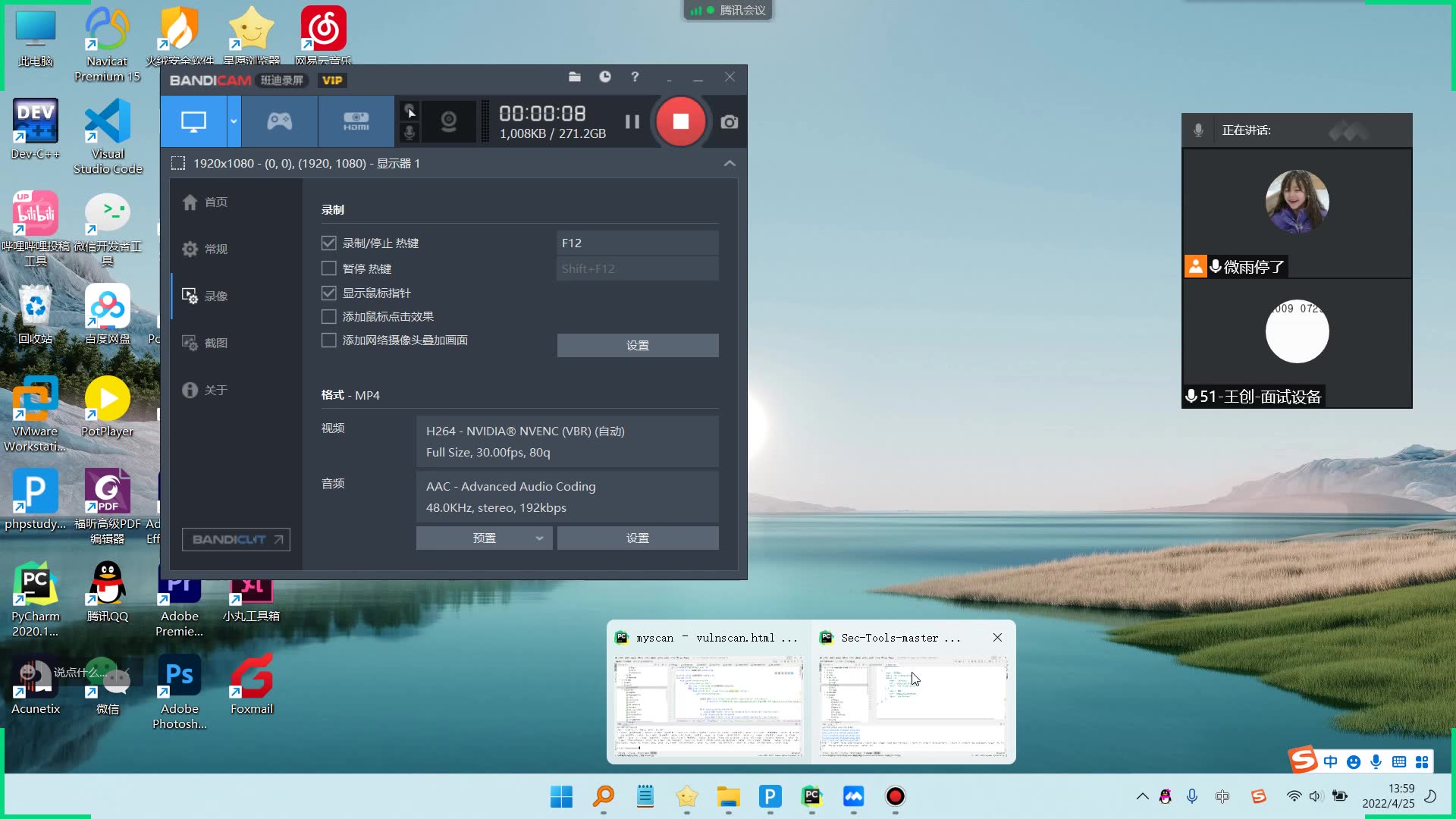Uncheck show mouse cursor option
Viewport: 1456px width, 819px height.
pyautogui.click(x=328, y=293)
